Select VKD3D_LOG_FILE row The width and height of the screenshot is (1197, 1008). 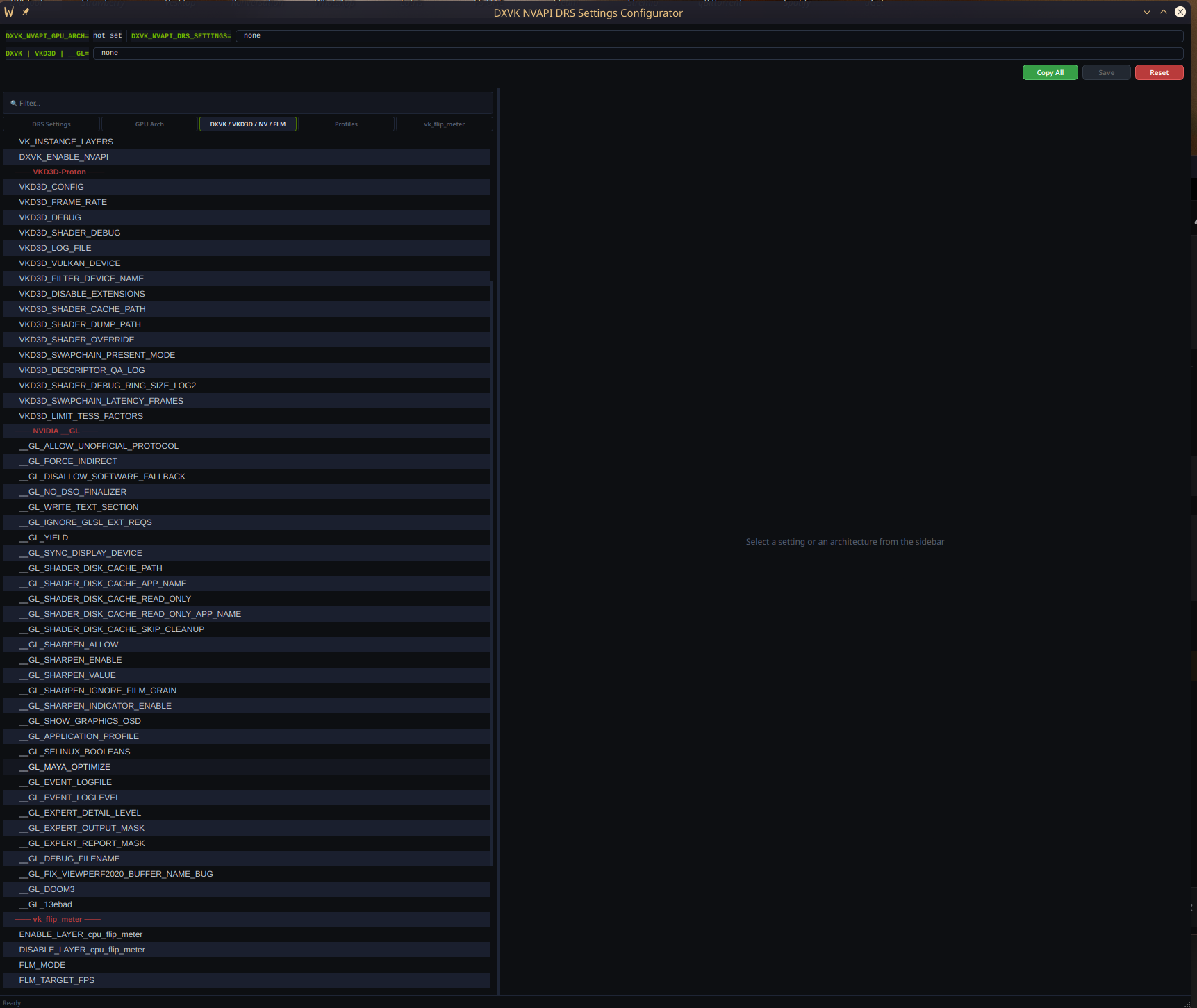tap(247, 248)
